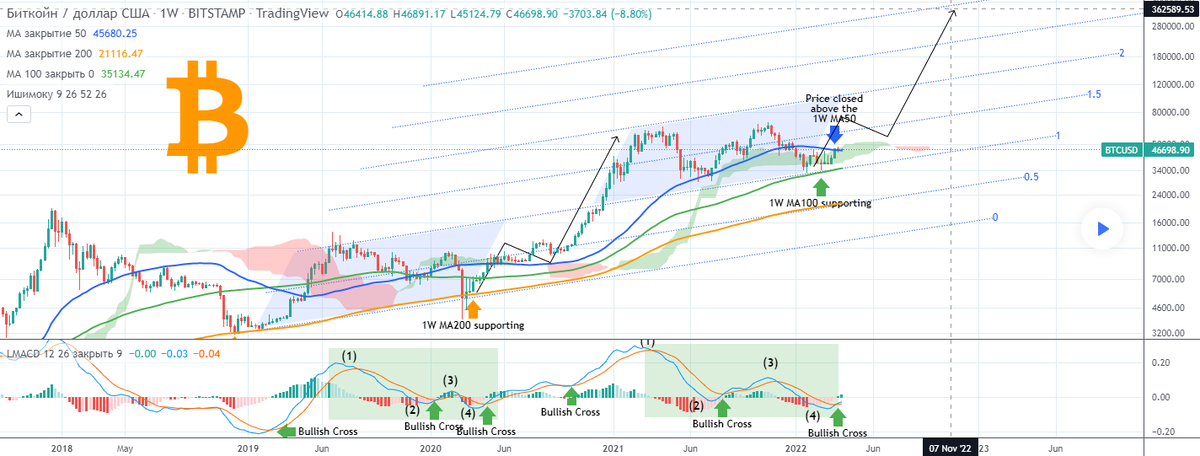Click channel level label 2
The image size is (1200, 456).
[1123, 53]
